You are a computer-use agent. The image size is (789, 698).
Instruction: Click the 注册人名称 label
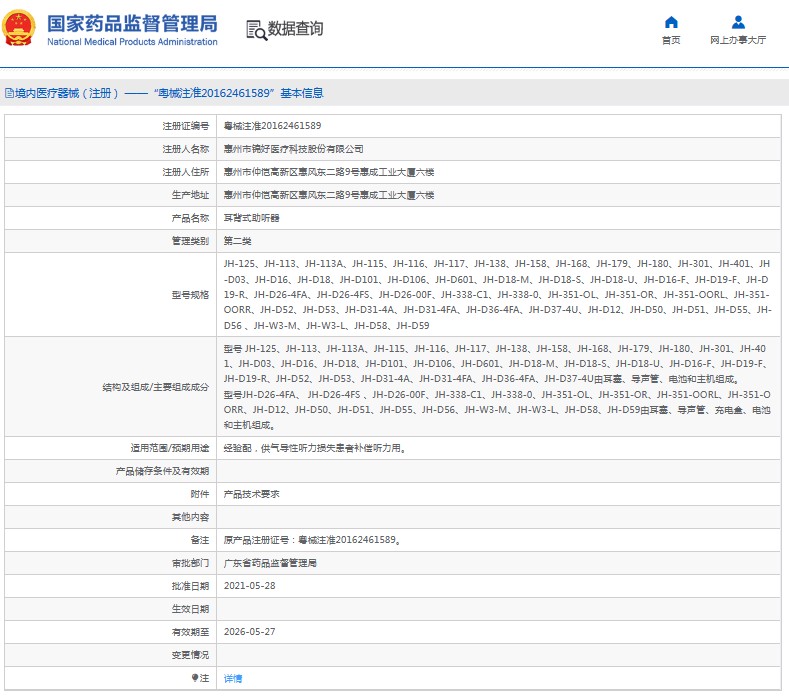pos(186,149)
